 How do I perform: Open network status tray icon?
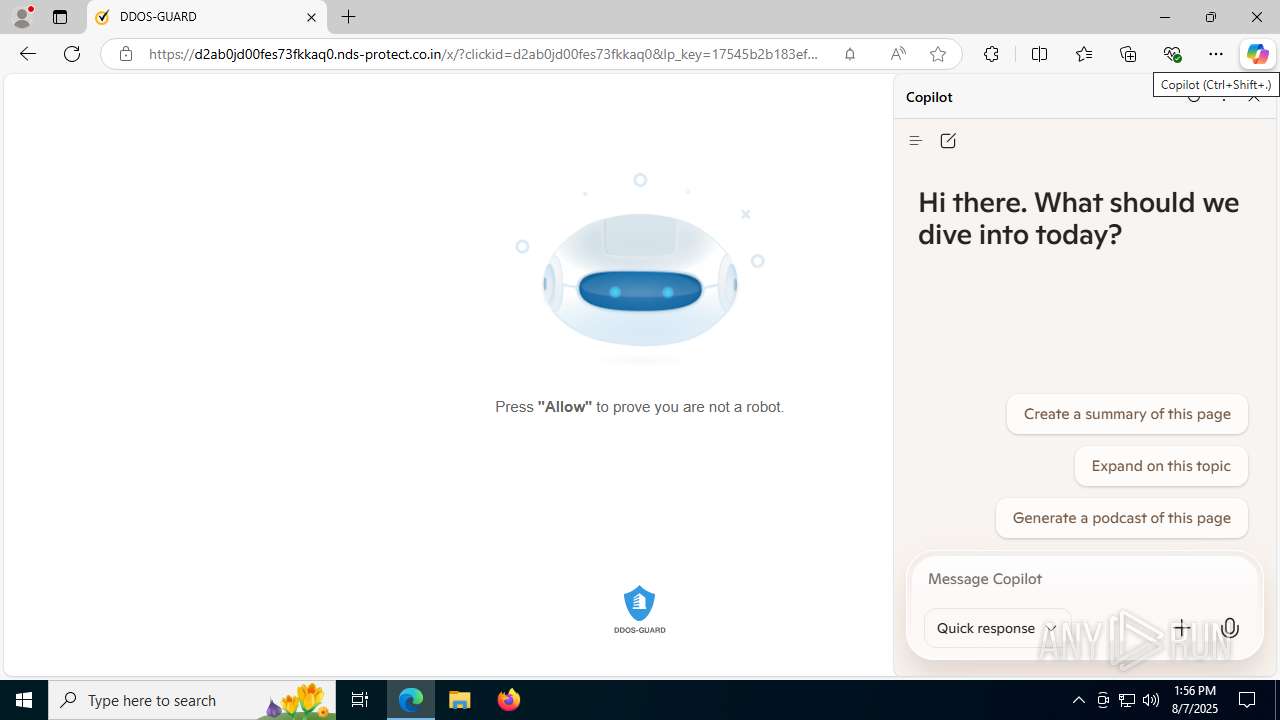click(1127, 700)
